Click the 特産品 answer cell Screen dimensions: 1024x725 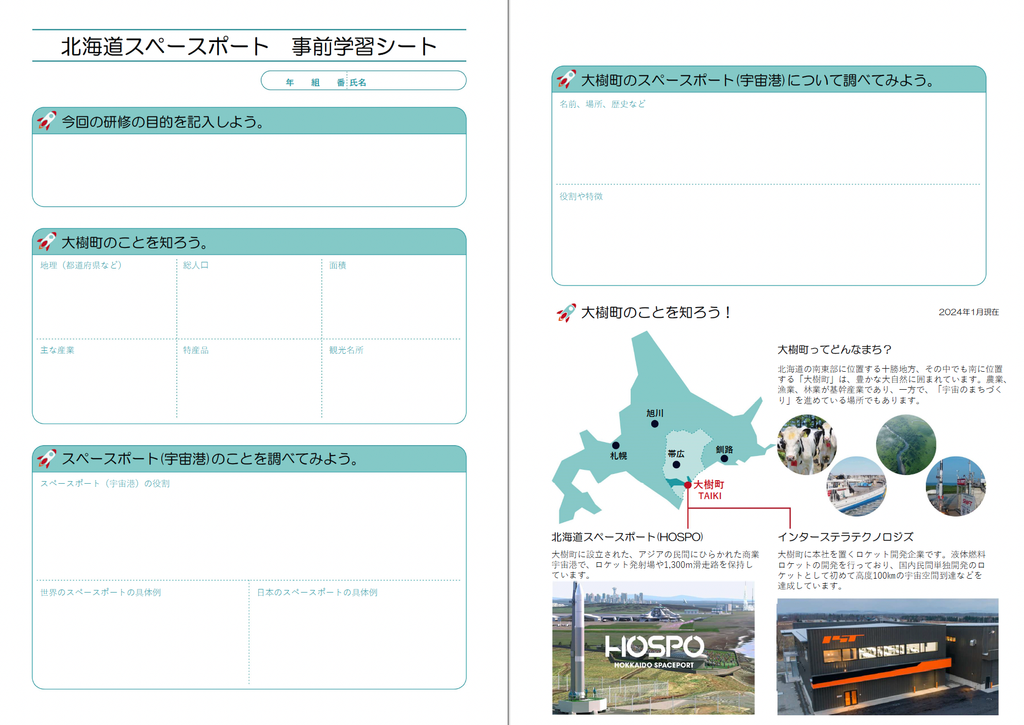249,380
